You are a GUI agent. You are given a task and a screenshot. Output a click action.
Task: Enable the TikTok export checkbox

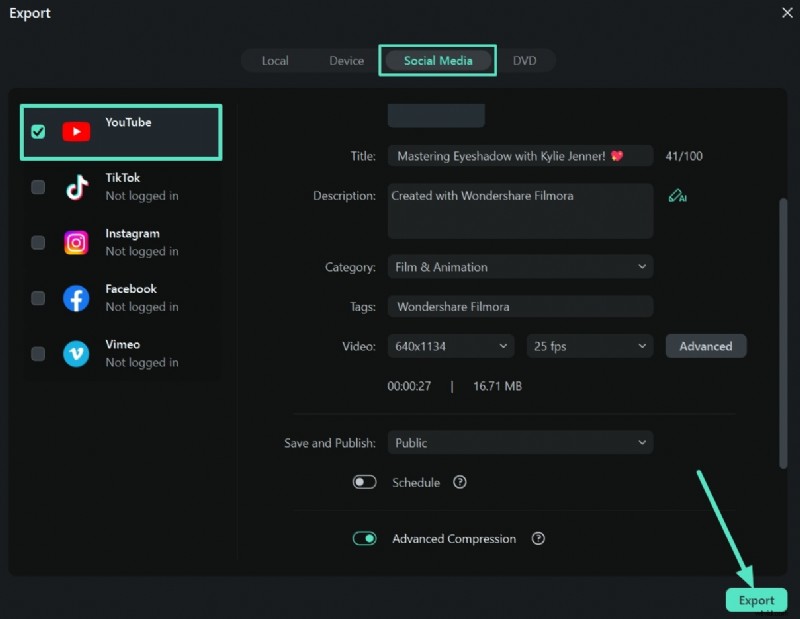[x=38, y=186]
